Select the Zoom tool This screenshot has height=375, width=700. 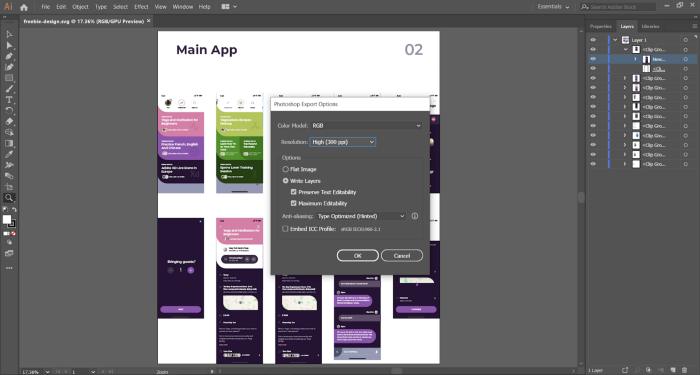[9, 198]
